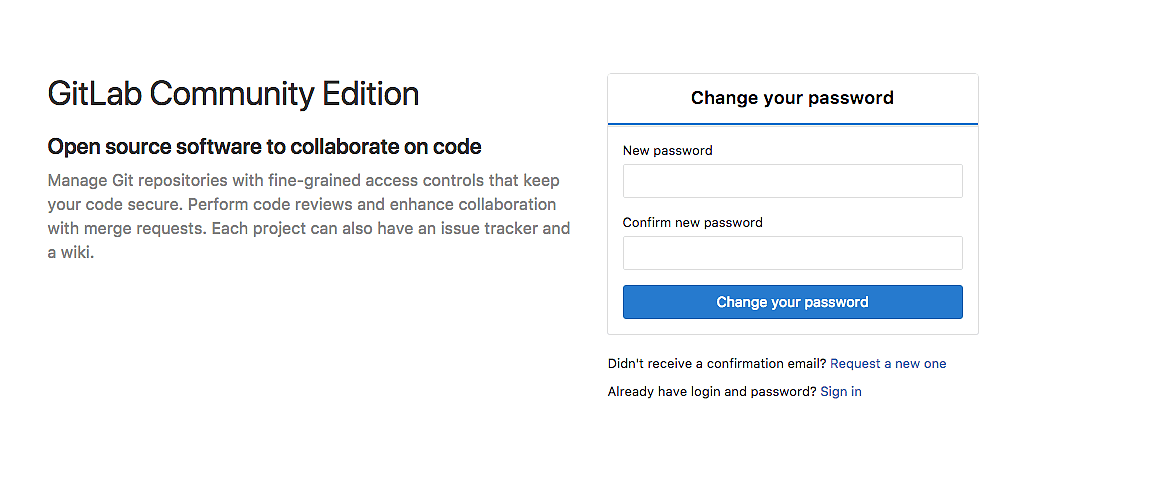
Task: Click the Confirm new password label
Action: [692, 223]
